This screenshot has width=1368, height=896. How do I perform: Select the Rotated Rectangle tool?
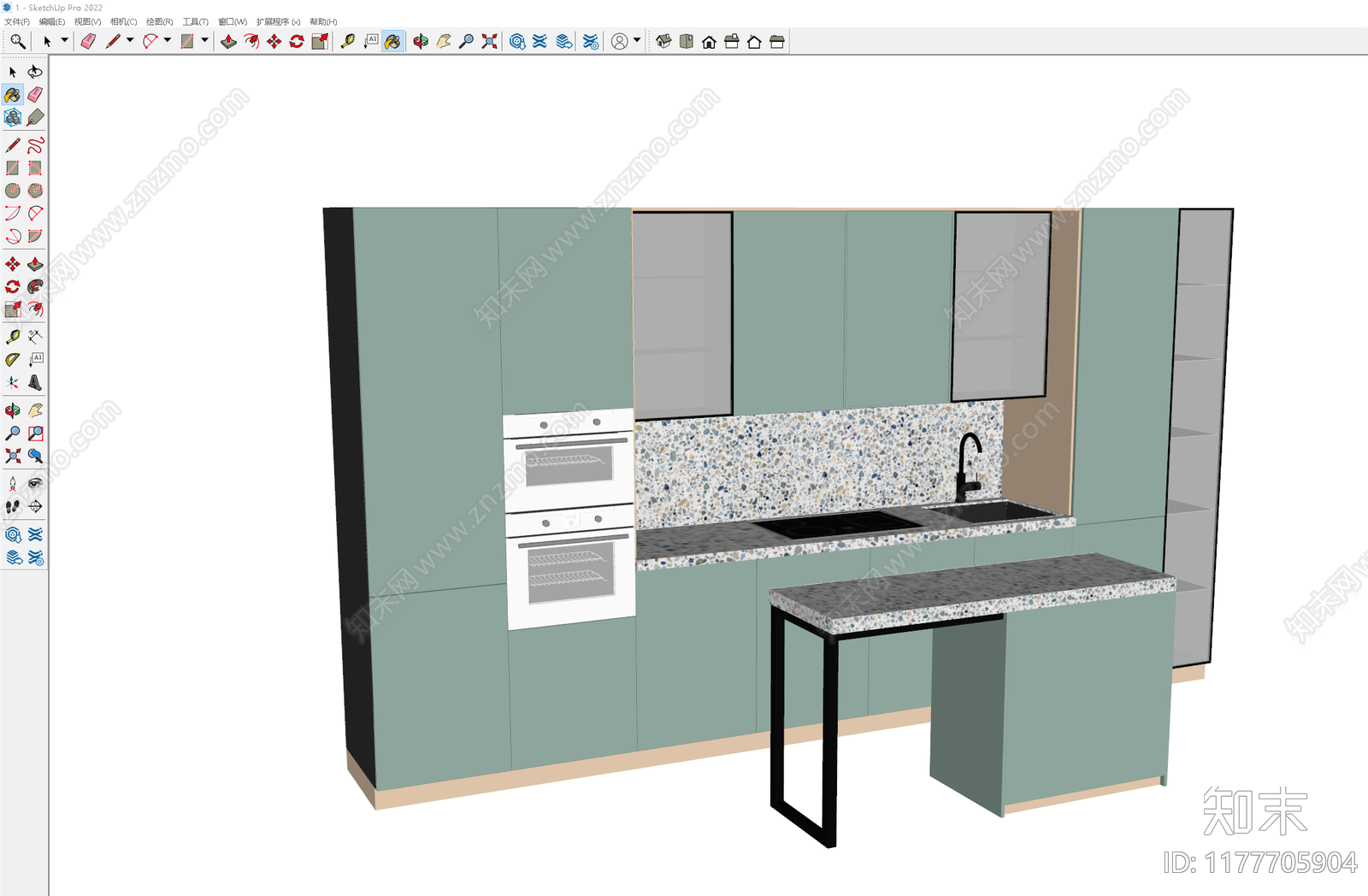coord(35,168)
